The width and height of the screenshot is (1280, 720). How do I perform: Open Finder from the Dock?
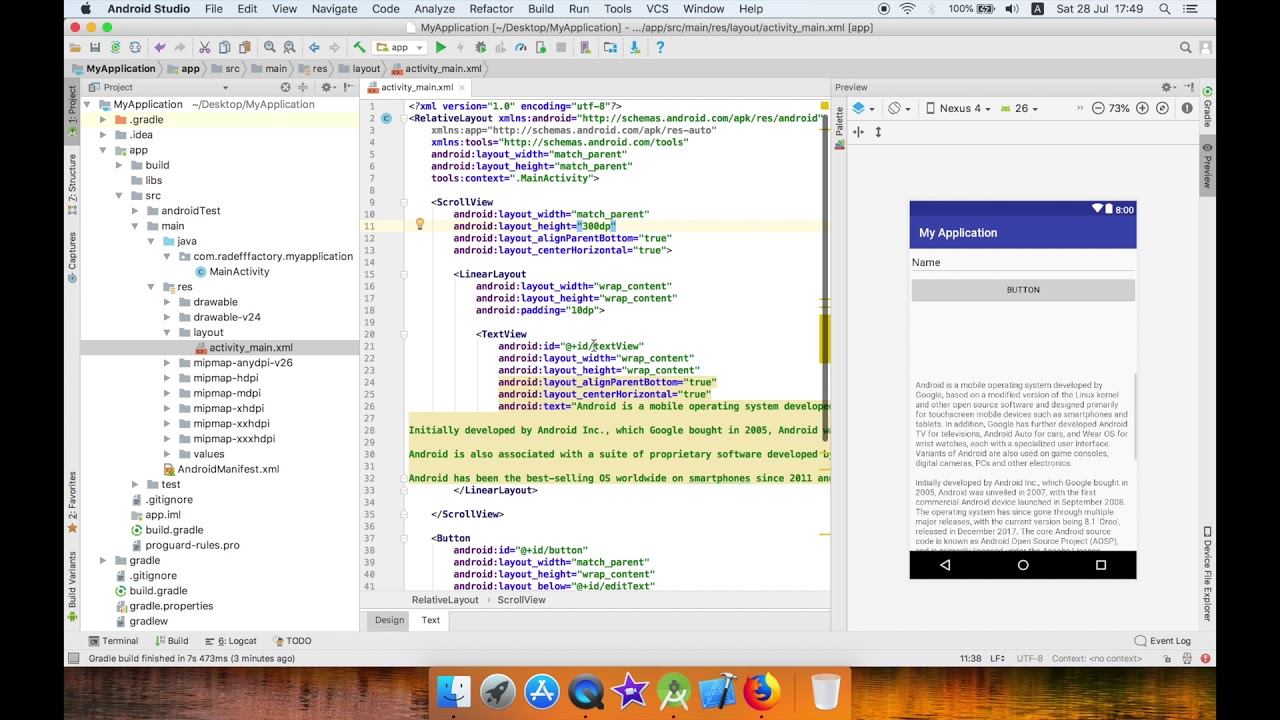(454, 692)
